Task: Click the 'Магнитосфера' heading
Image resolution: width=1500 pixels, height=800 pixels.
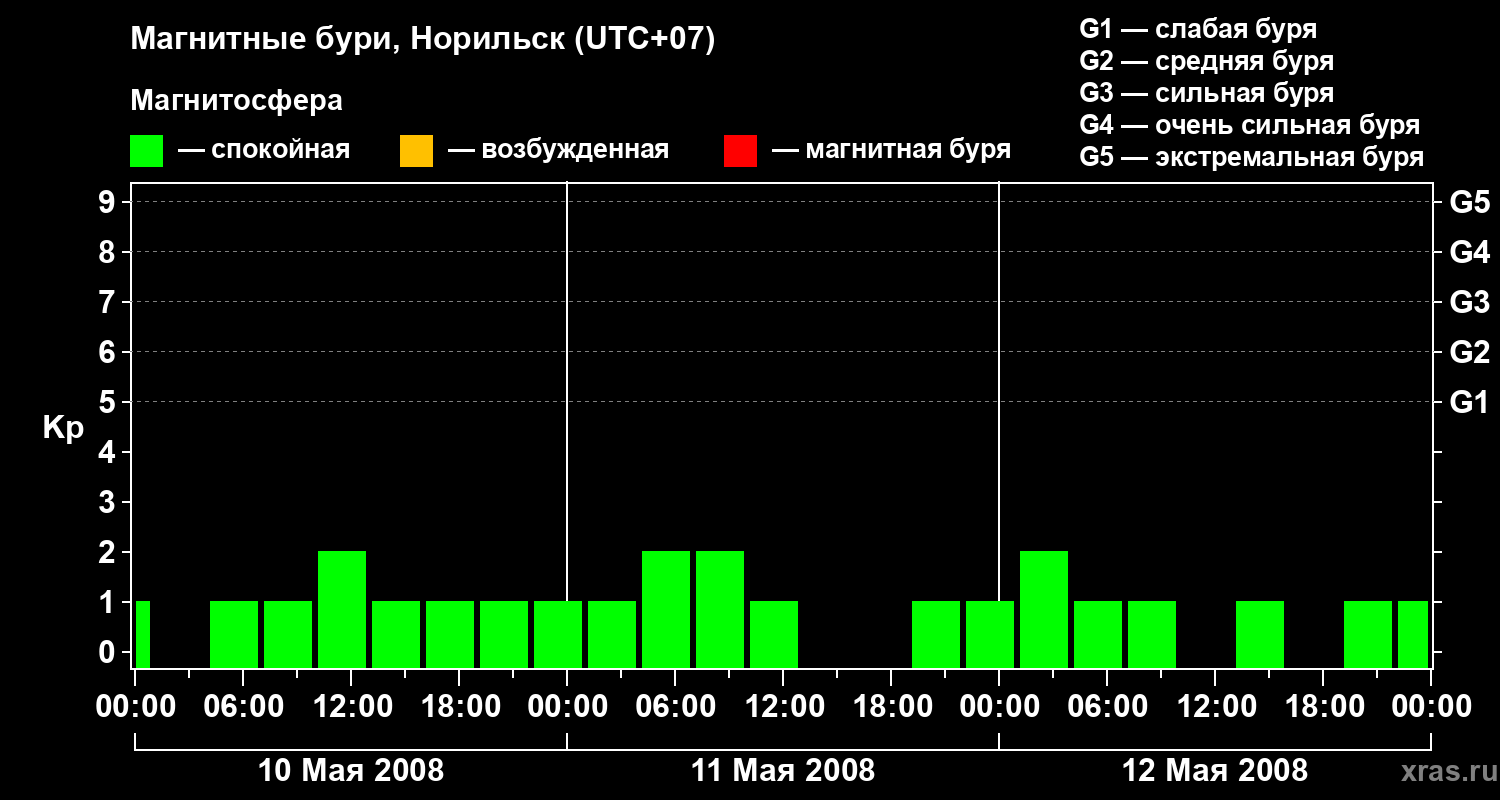Action: coord(237,101)
